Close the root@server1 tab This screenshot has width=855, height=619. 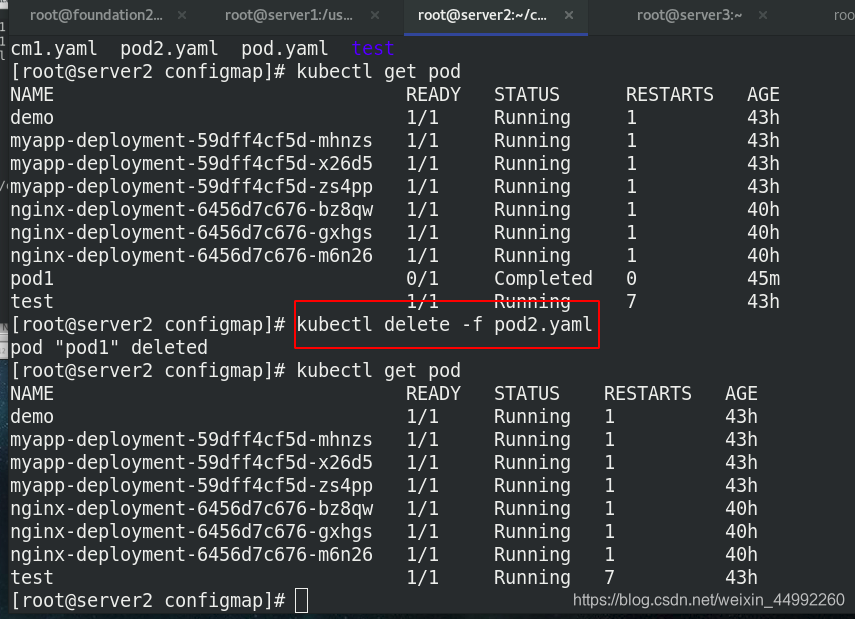(x=375, y=15)
